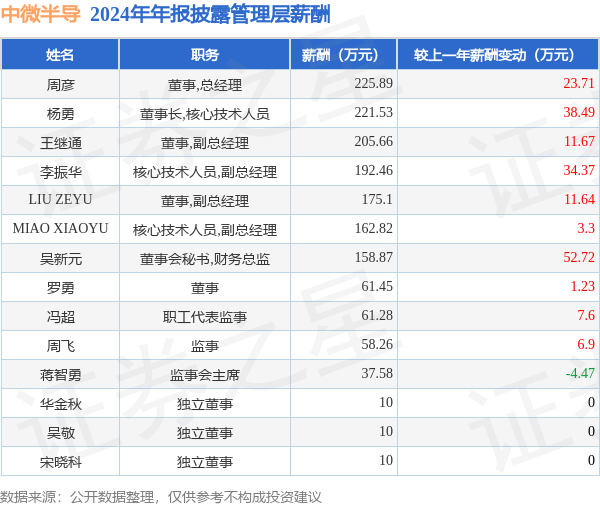Click the name cell 王继通

[60, 143]
